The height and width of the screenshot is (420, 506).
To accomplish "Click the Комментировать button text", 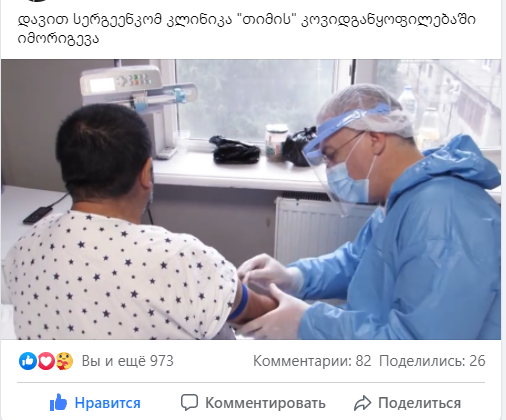I will (265, 403).
